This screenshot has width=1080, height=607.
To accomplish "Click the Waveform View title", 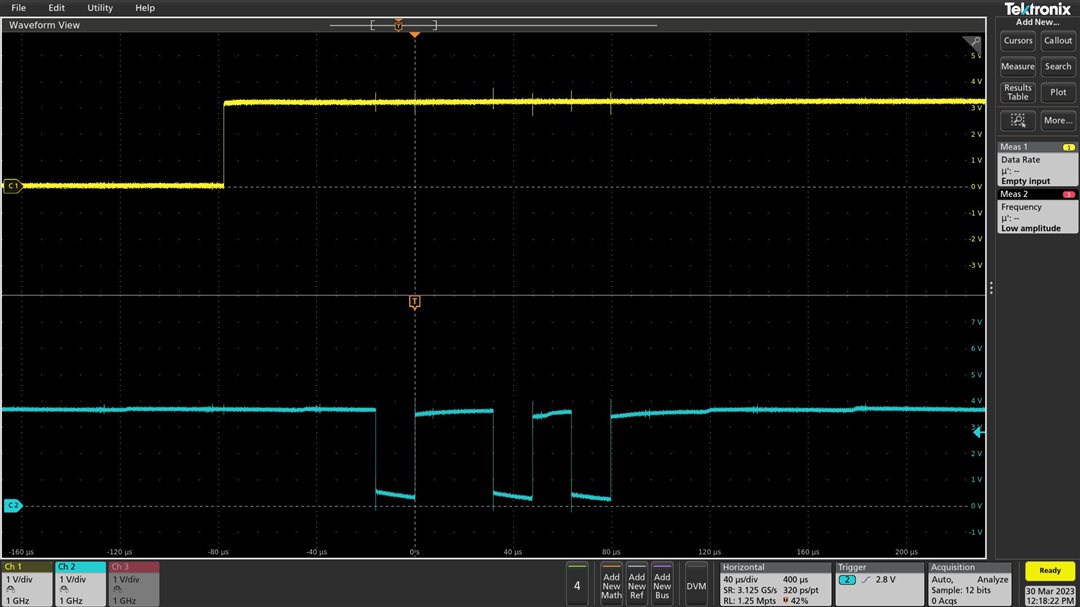I will [x=44, y=25].
